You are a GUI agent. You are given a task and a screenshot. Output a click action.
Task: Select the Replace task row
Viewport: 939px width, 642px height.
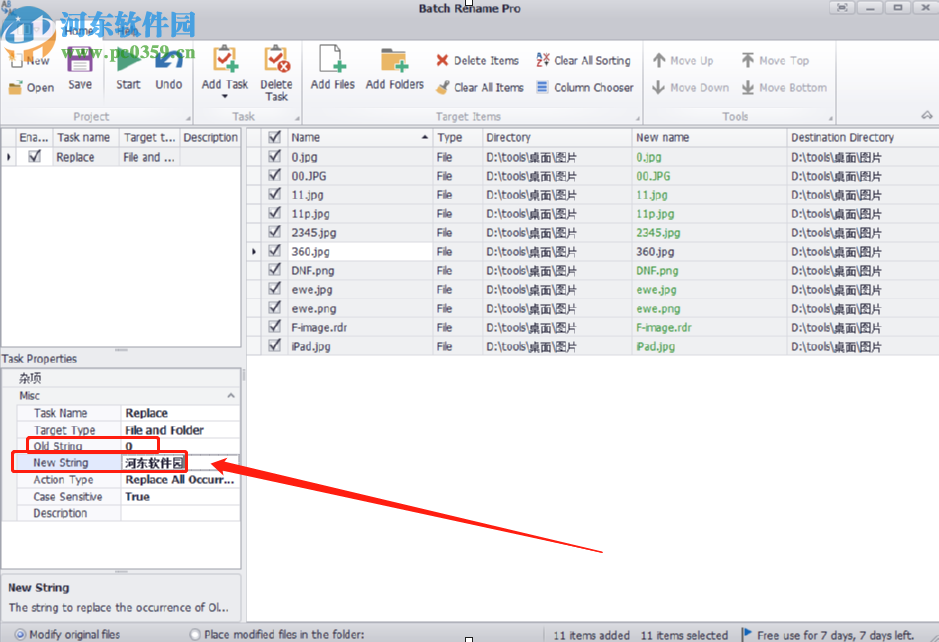[121, 157]
